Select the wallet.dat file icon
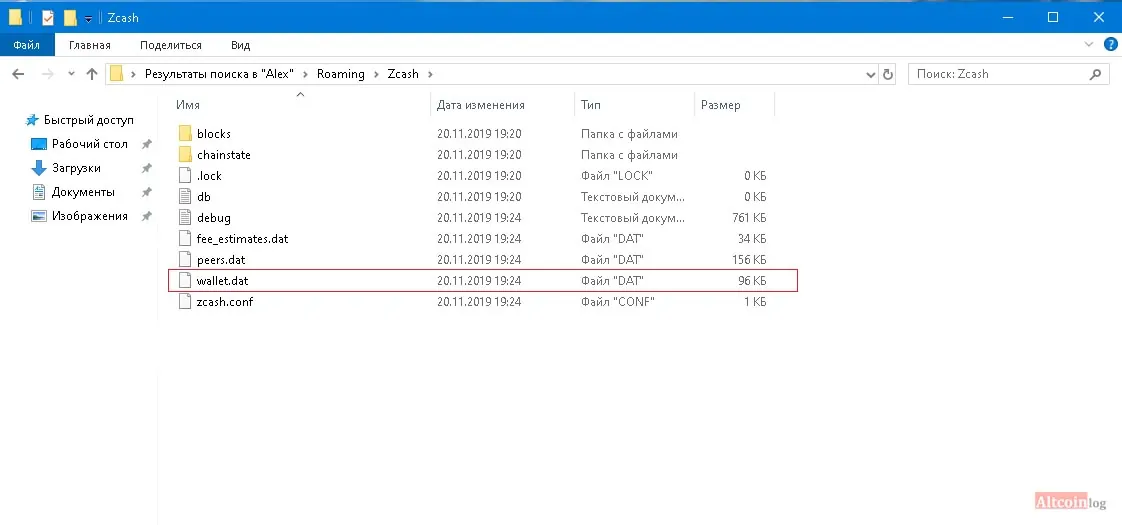The width and height of the screenshot is (1122, 525). (x=185, y=280)
